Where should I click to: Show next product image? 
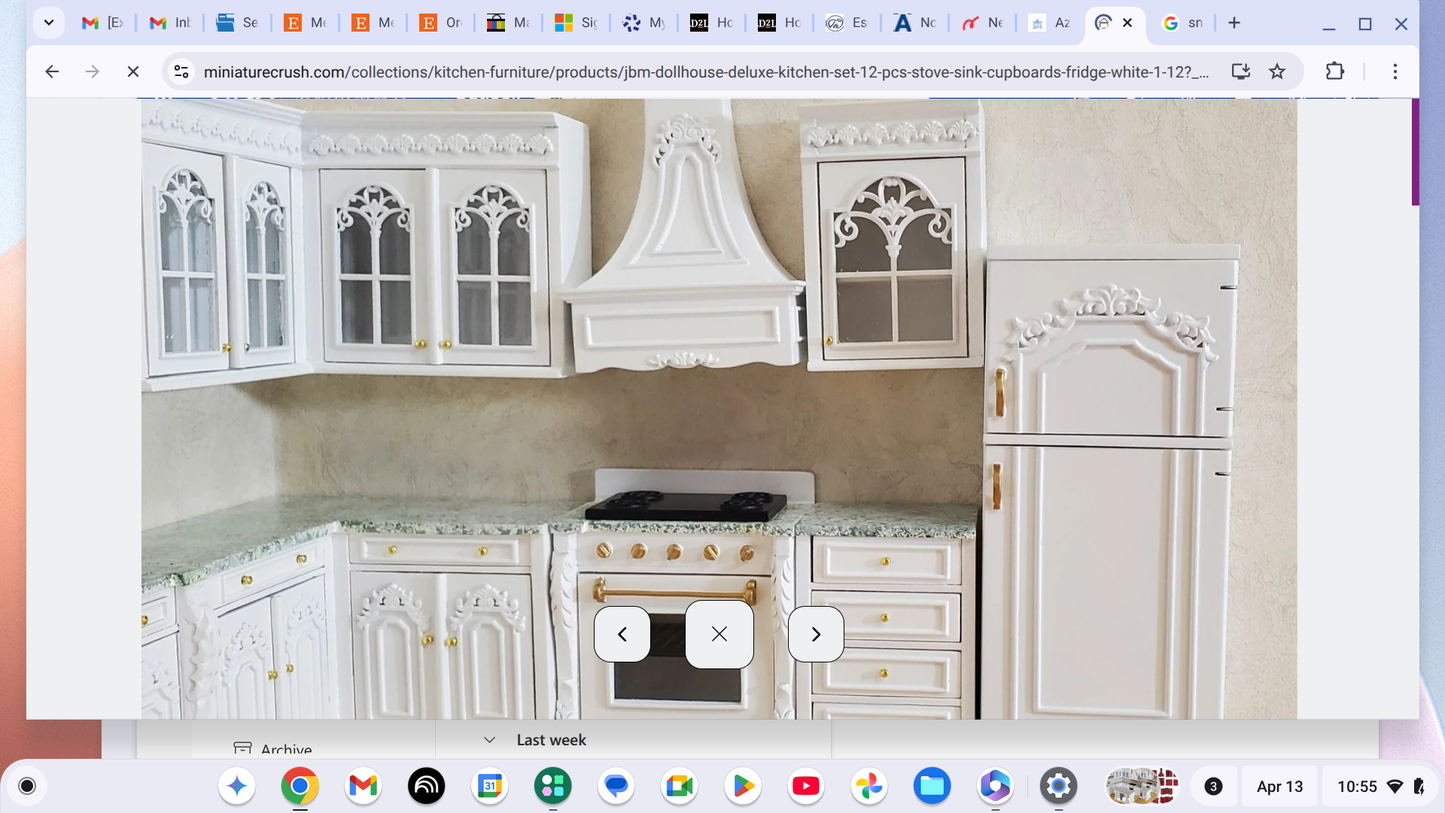point(816,634)
